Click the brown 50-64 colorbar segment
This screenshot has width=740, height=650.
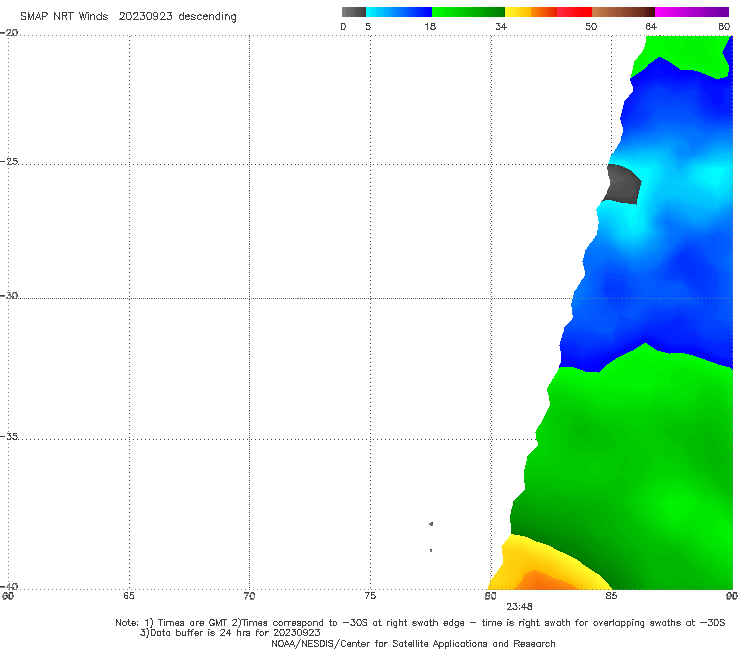pyautogui.click(x=623, y=12)
